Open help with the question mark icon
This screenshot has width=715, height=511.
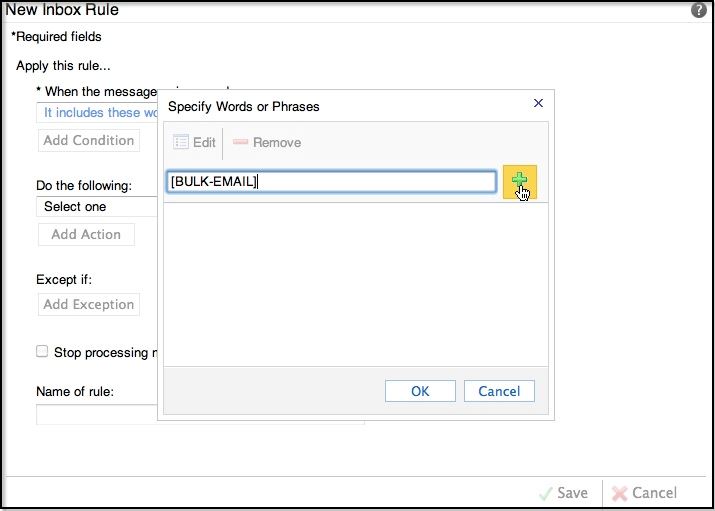click(x=698, y=10)
